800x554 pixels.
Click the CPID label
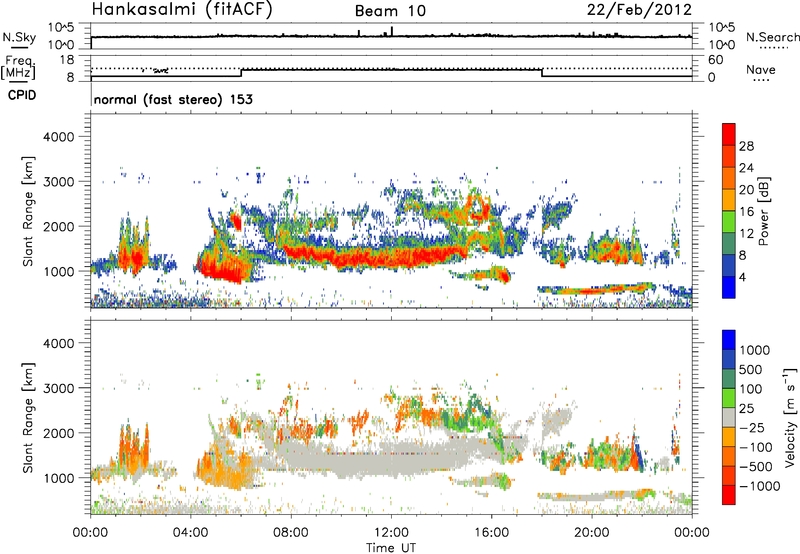pos(22,95)
